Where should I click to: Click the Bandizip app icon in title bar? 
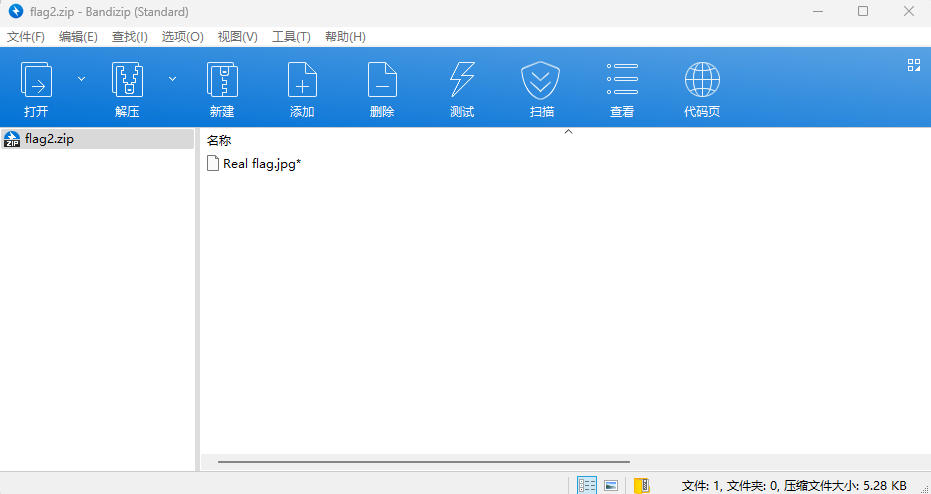(16, 11)
